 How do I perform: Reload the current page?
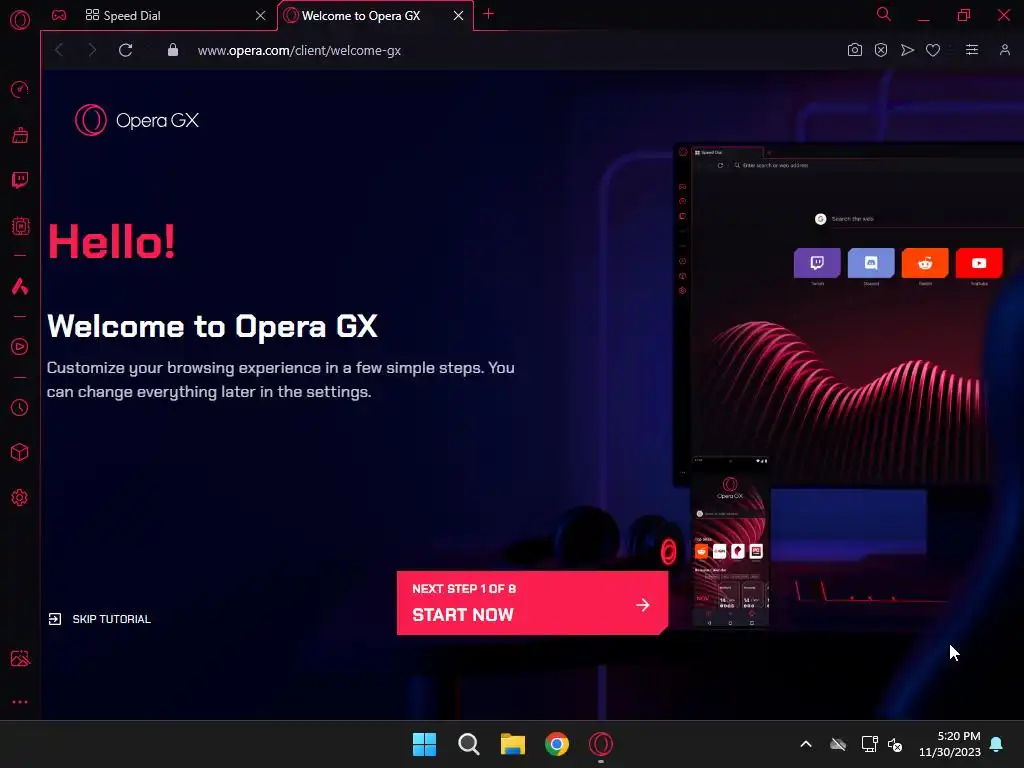tap(125, 50)
